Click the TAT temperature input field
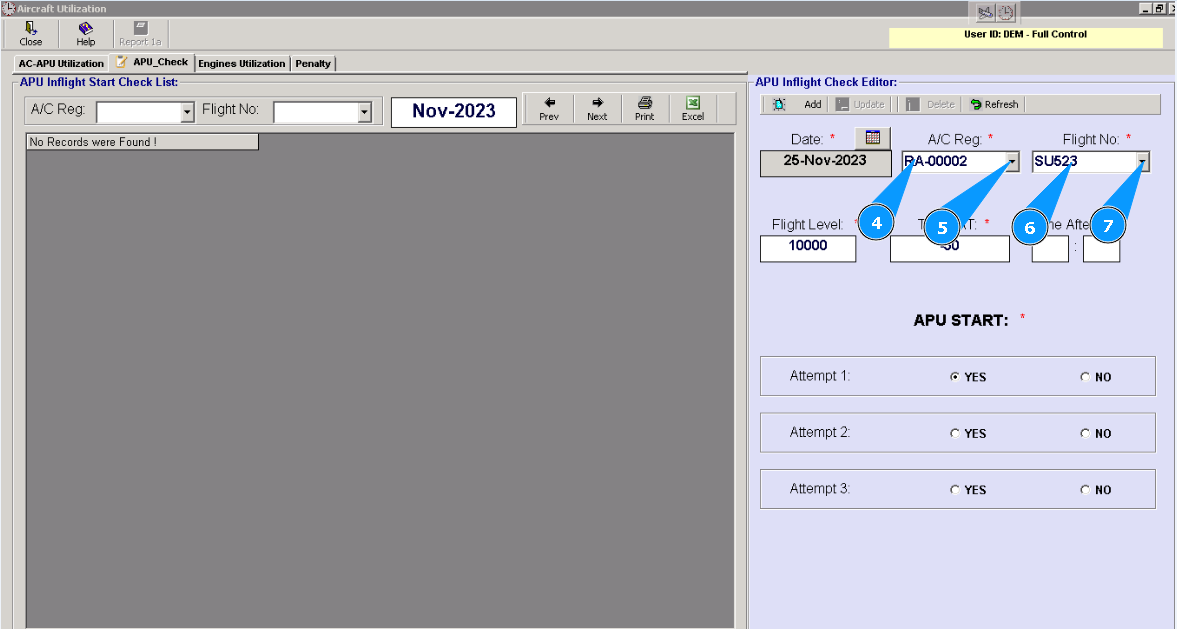 pyautogui.click(x=950, y=249)
